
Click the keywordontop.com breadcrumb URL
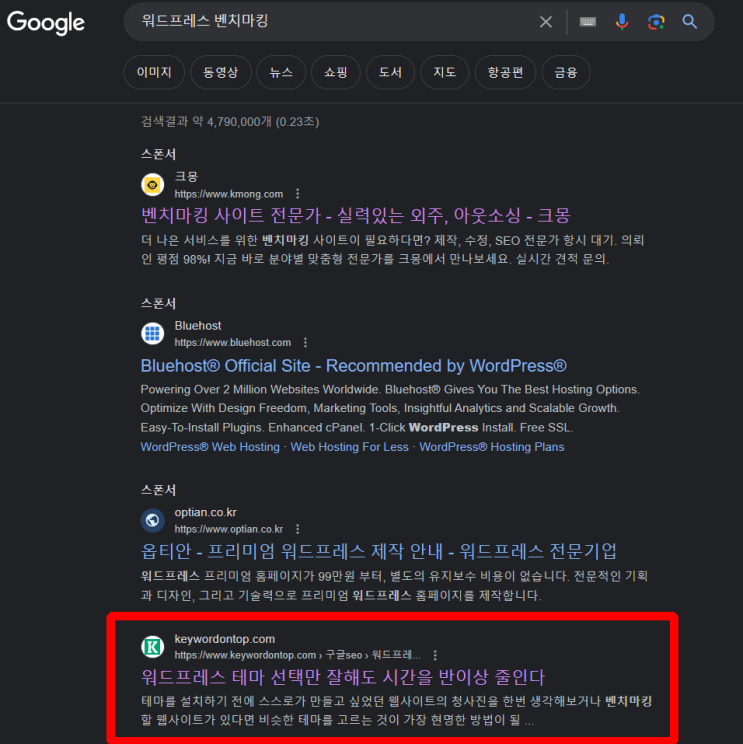[x=297, y=655]
